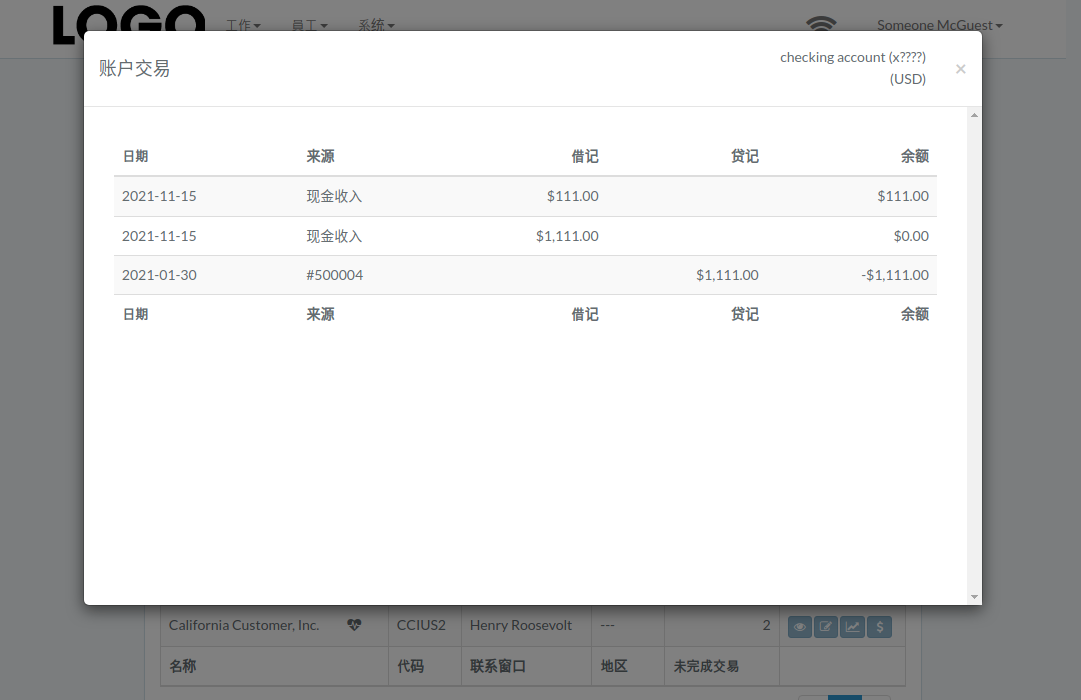Select balance $0.00
This screenshot has width=1081, height=700.
(911, 237)
